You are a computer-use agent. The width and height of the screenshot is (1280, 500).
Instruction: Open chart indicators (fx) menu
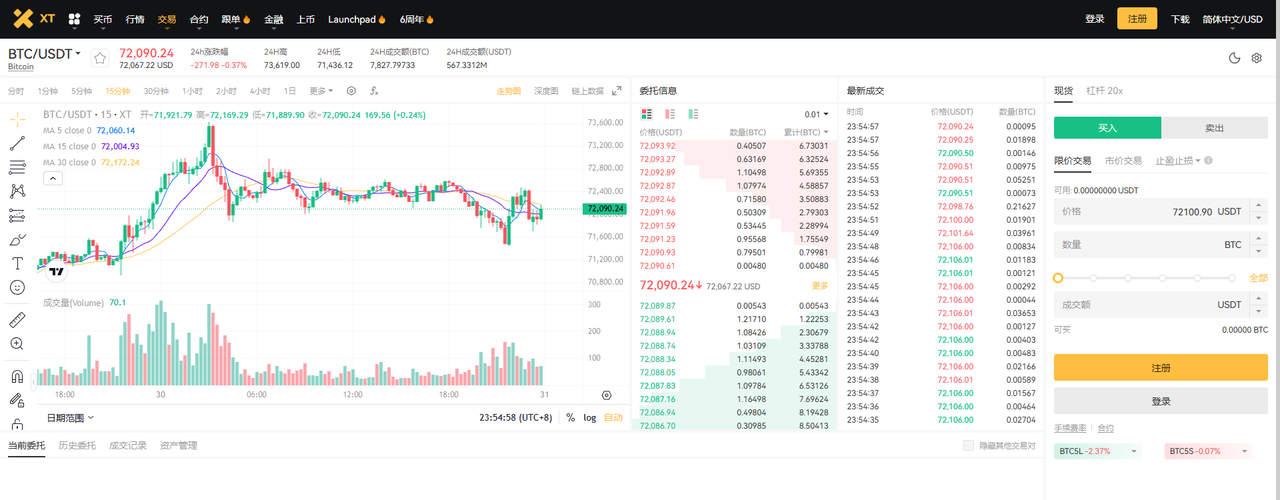374,91
